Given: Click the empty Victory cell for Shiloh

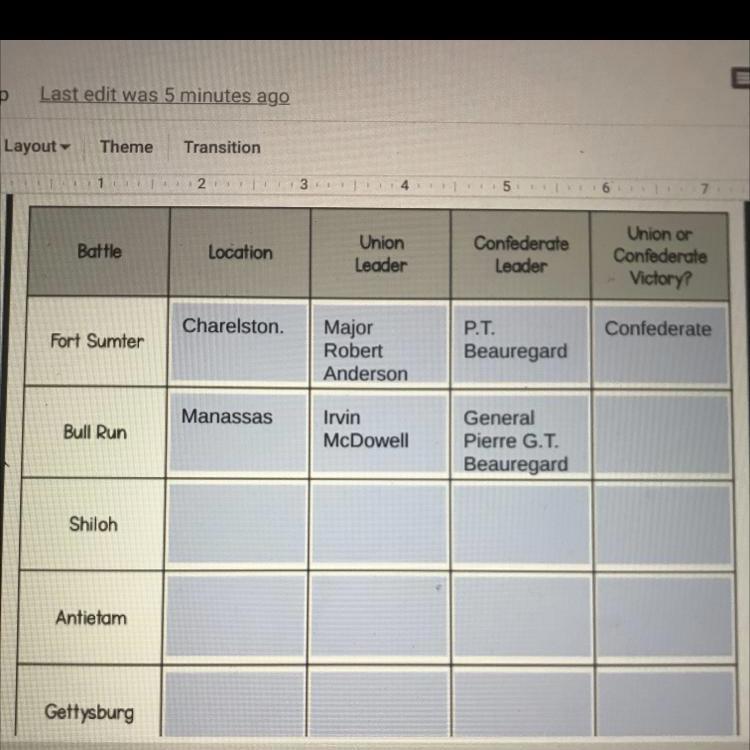Looking at the screenshot, I should [664, 526].
